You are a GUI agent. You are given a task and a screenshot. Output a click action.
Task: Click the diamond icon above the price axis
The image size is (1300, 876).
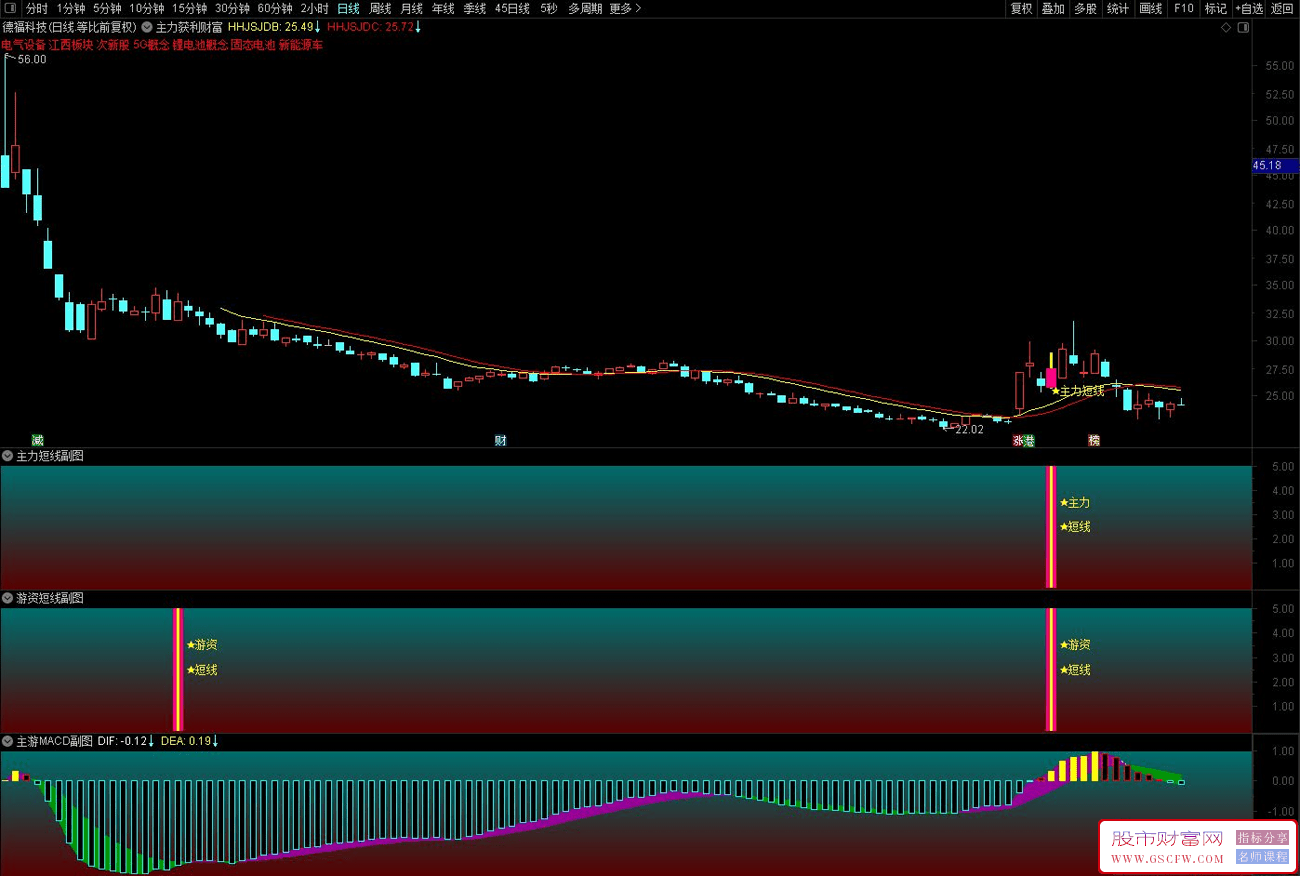1226,28
